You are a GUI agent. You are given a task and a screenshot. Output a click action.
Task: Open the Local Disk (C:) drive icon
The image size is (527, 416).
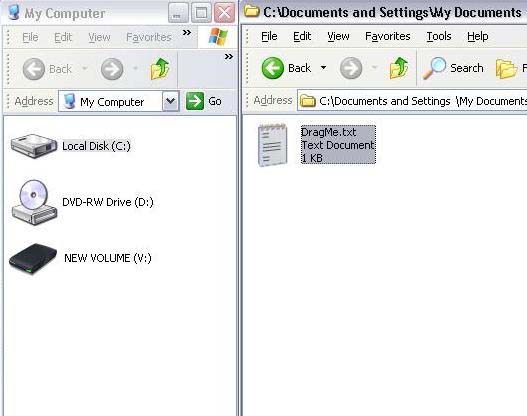tap(34, 146)
